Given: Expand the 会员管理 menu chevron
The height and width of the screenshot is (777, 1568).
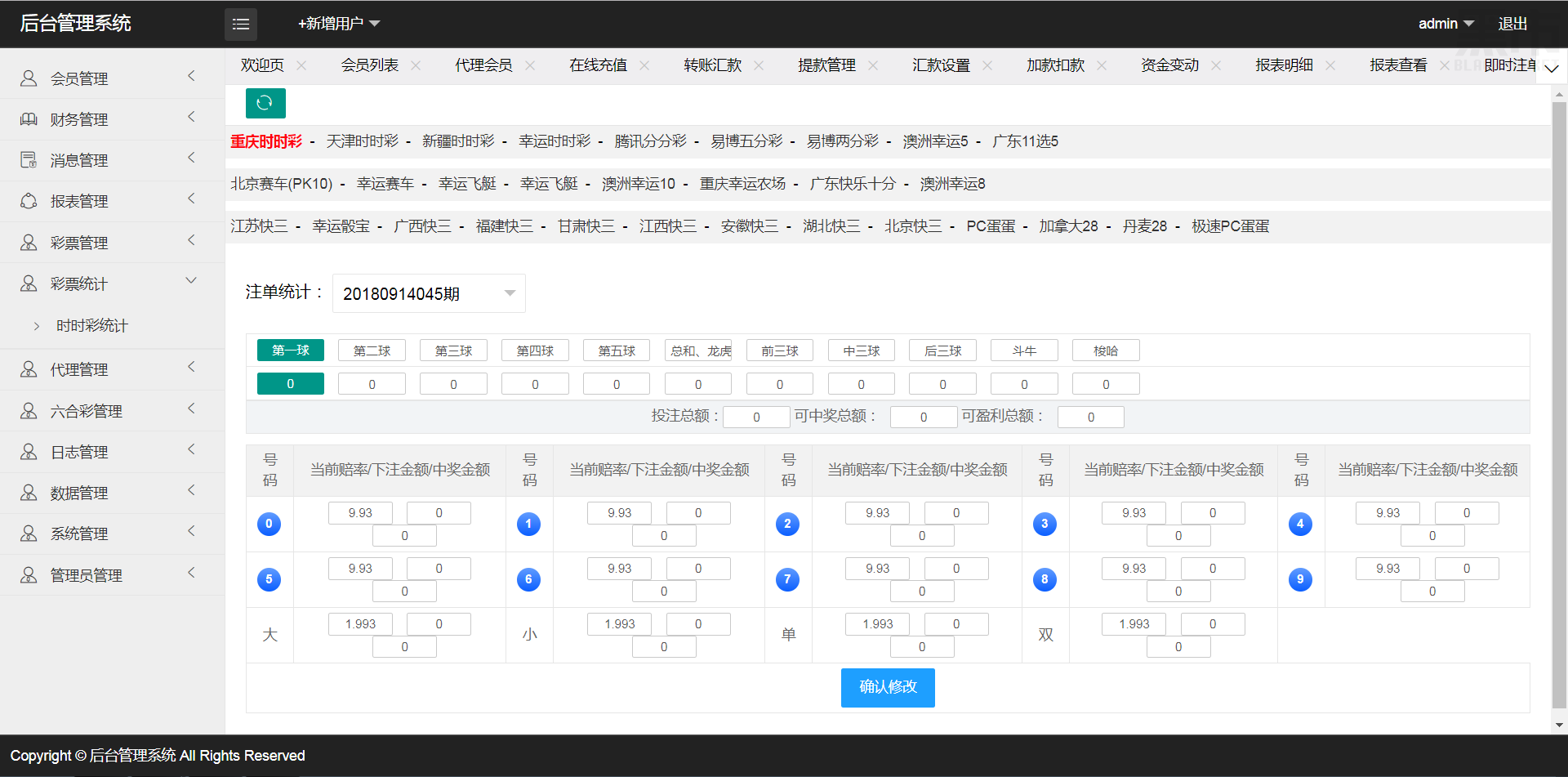Looking at the screenshot, I should (x=192, y=76).
